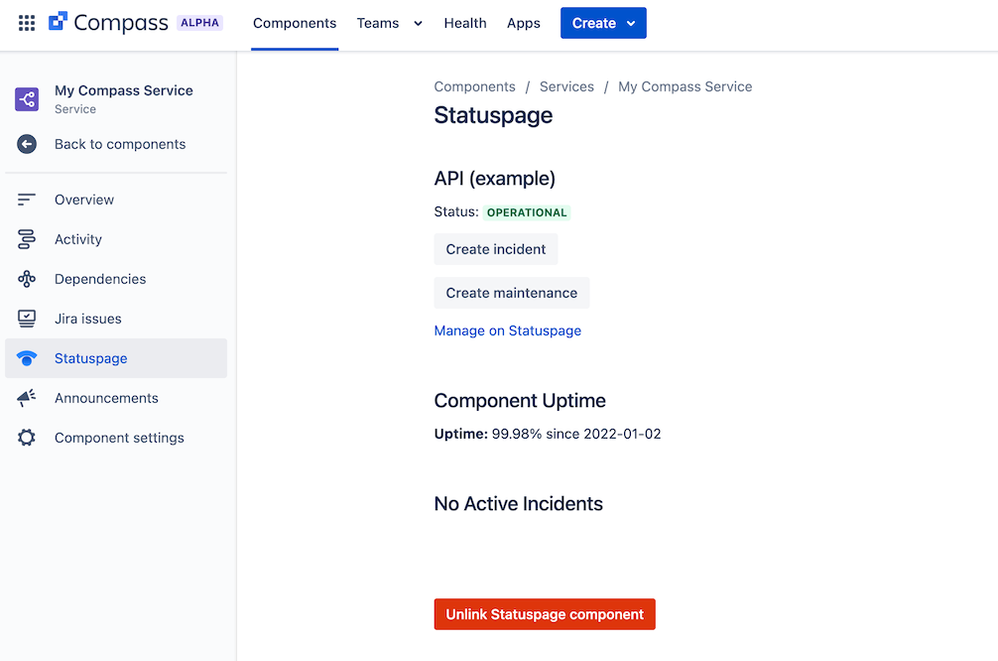Image resolution: width=998 pixels, height=661 pixels.
Task: Click the Unlink Statuspage component button
Action: coord(545,615)
